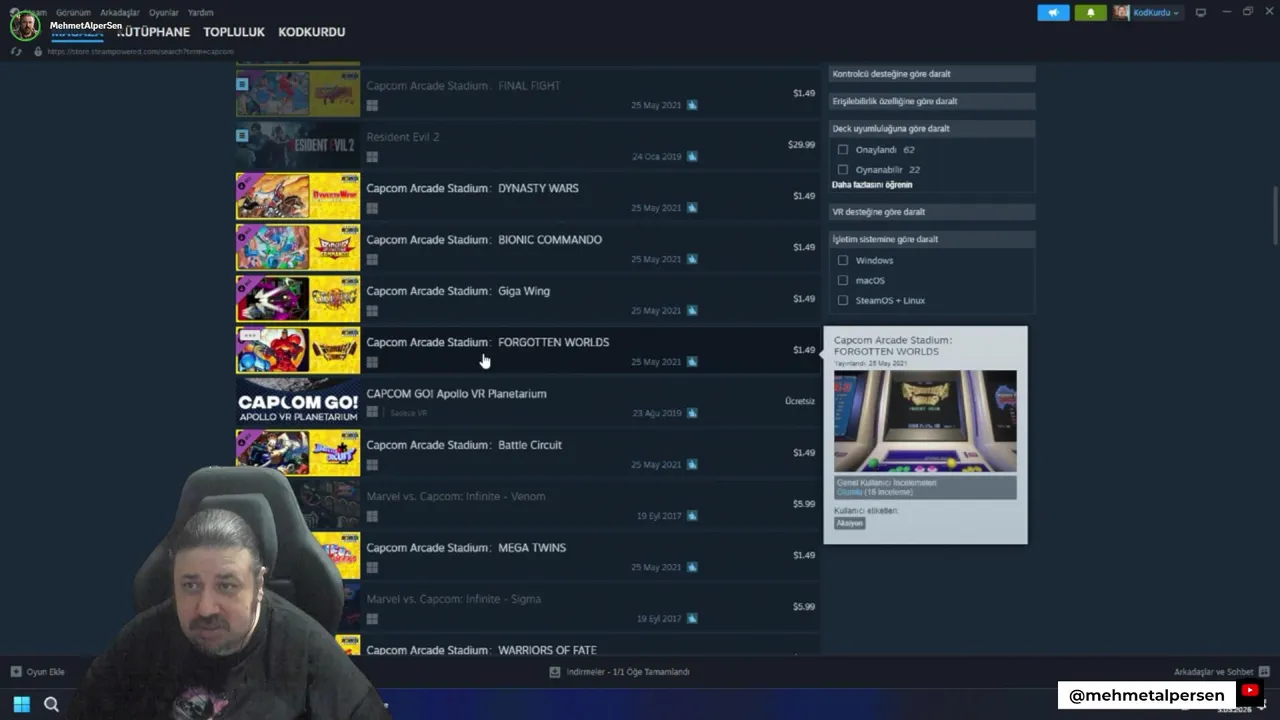Image resolution: width=1280 pixels, height=720 pixels.
Task: Click the Windows platform icon under FINAL FIGHT
Action: [x=372, y=105]
